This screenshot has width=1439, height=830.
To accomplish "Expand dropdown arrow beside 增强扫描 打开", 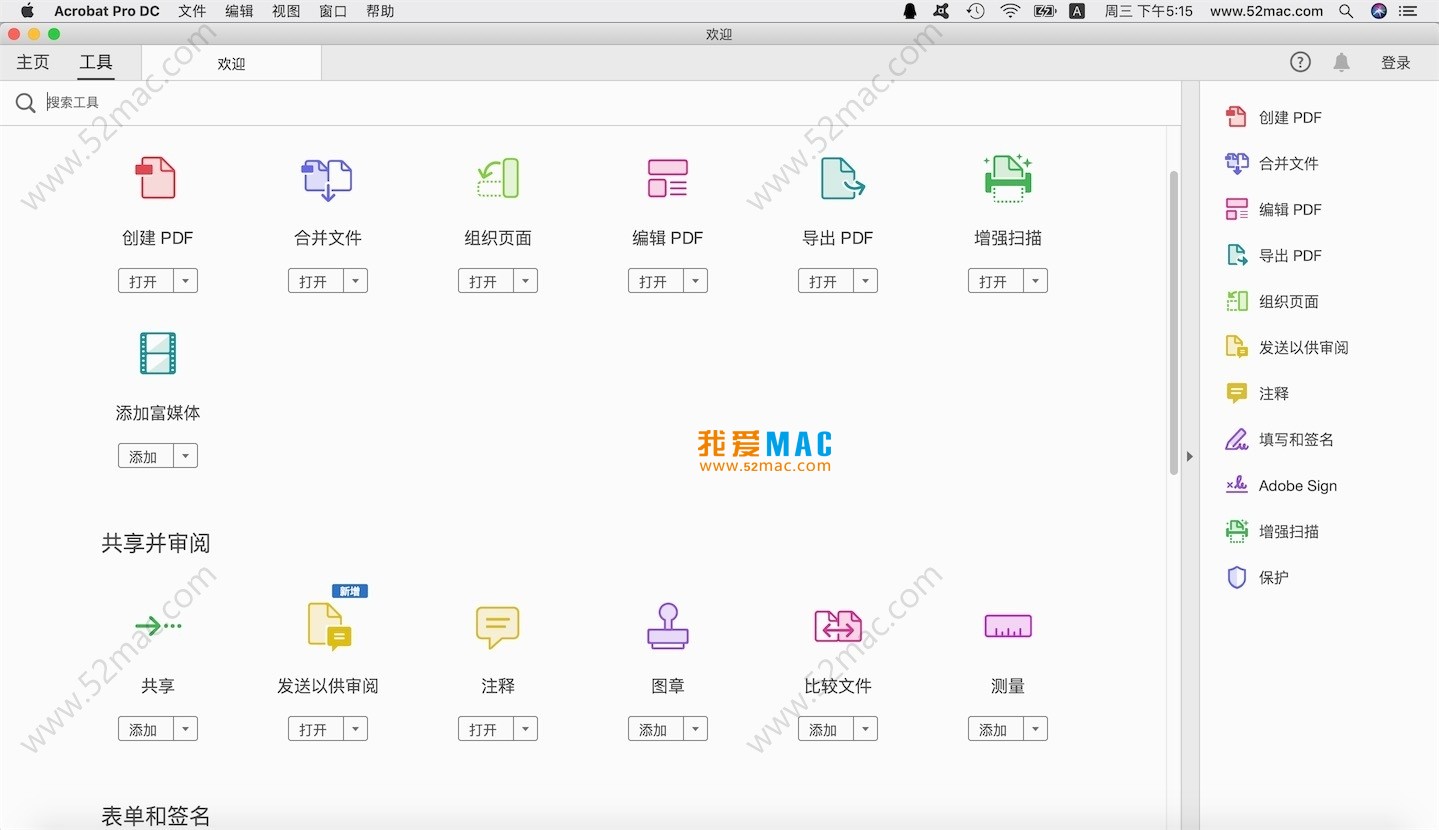I will click(1035, 281).
